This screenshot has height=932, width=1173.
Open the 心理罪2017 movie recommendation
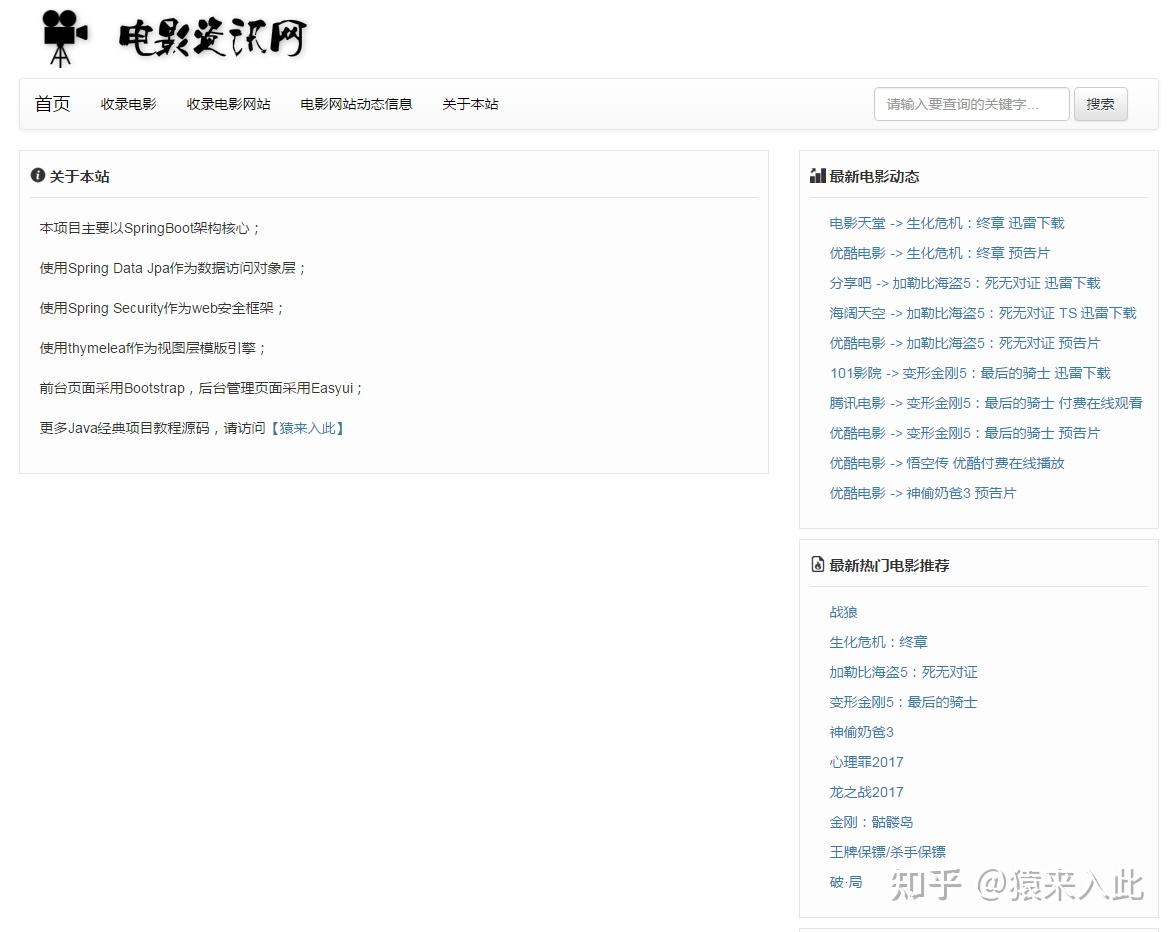[866, 761]
